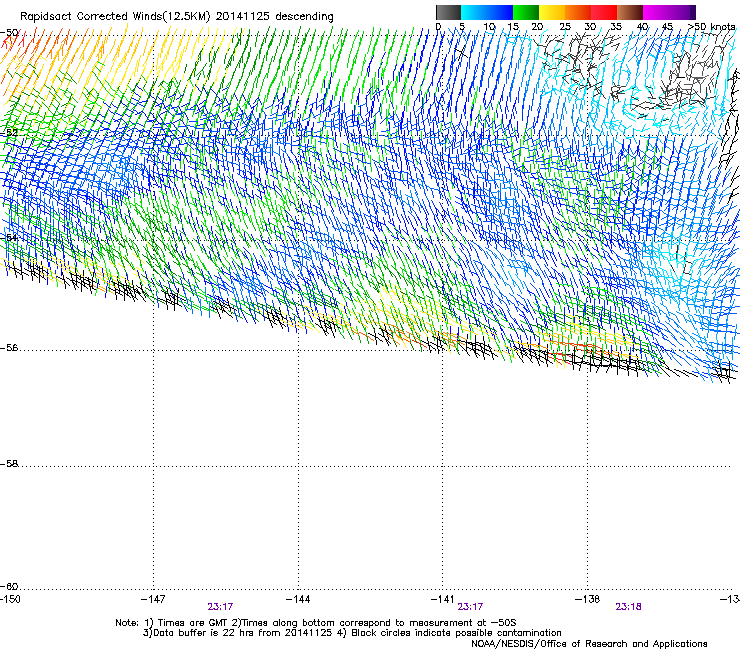Click the 'Times are GMT' note line
This screenshot has width=740, height=650.
point(316,623)
